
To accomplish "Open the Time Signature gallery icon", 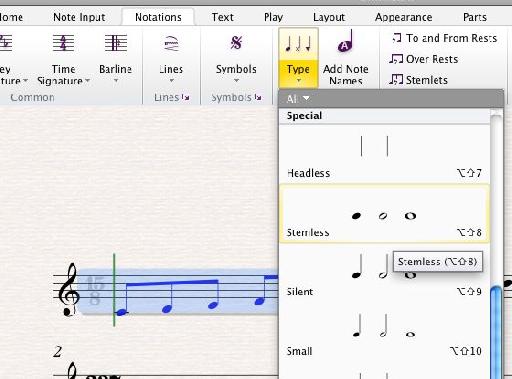I will tap(63, 43).
